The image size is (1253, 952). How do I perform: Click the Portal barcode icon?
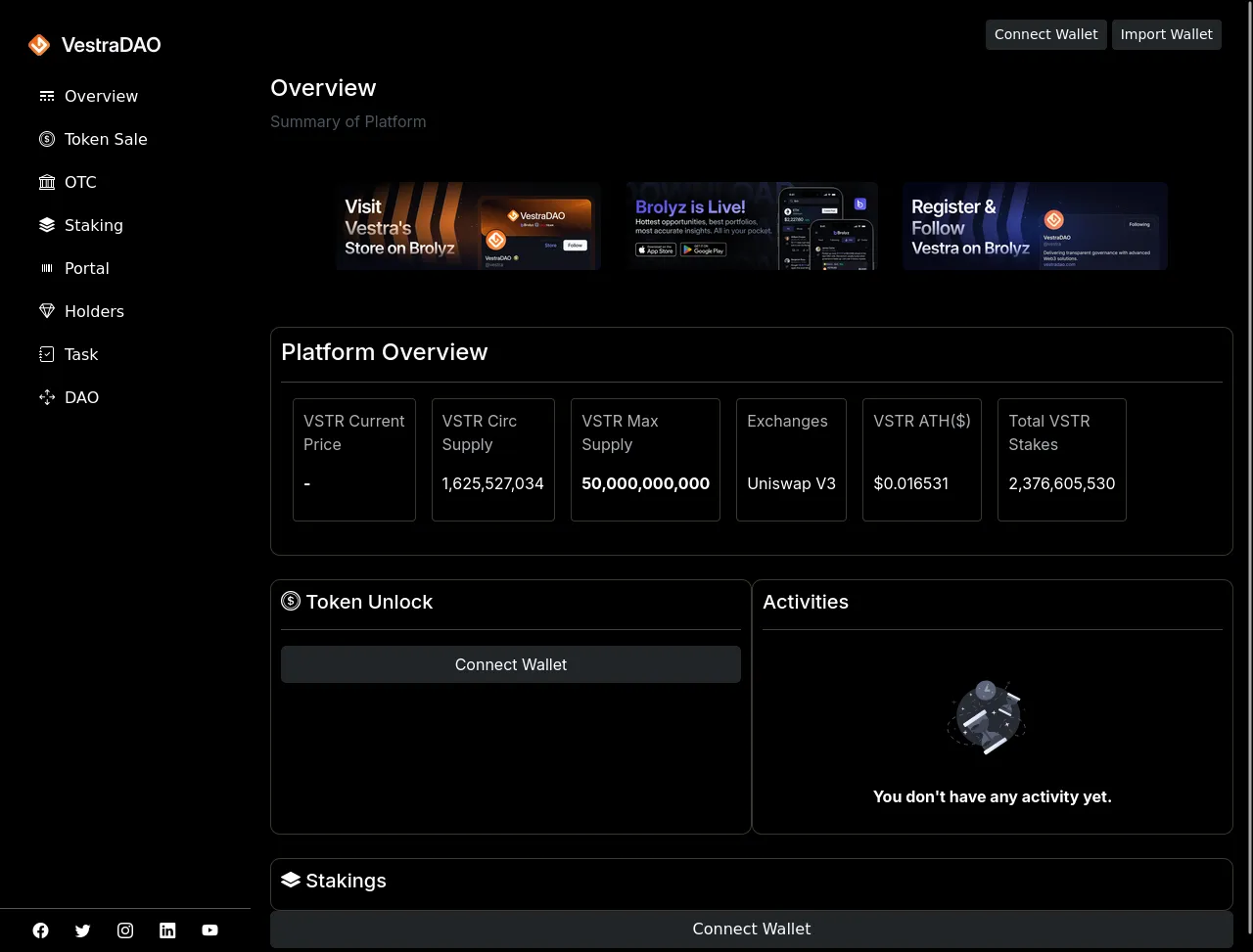pyautogui.click(x=47, y=268)
